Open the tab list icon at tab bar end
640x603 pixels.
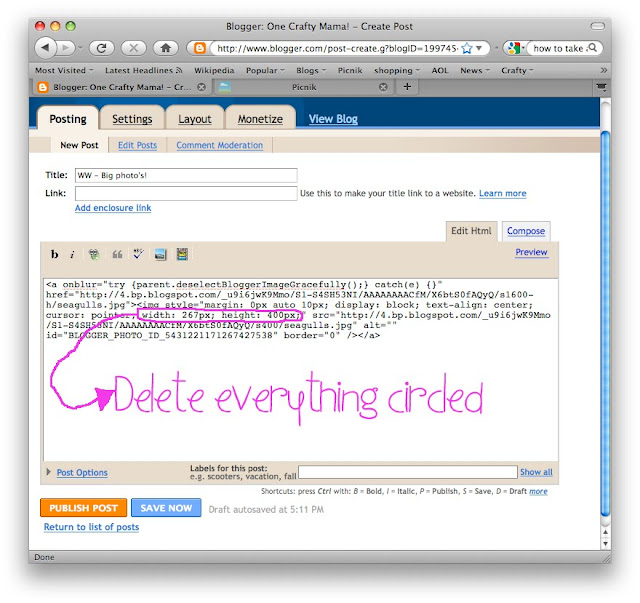point(601,87)
